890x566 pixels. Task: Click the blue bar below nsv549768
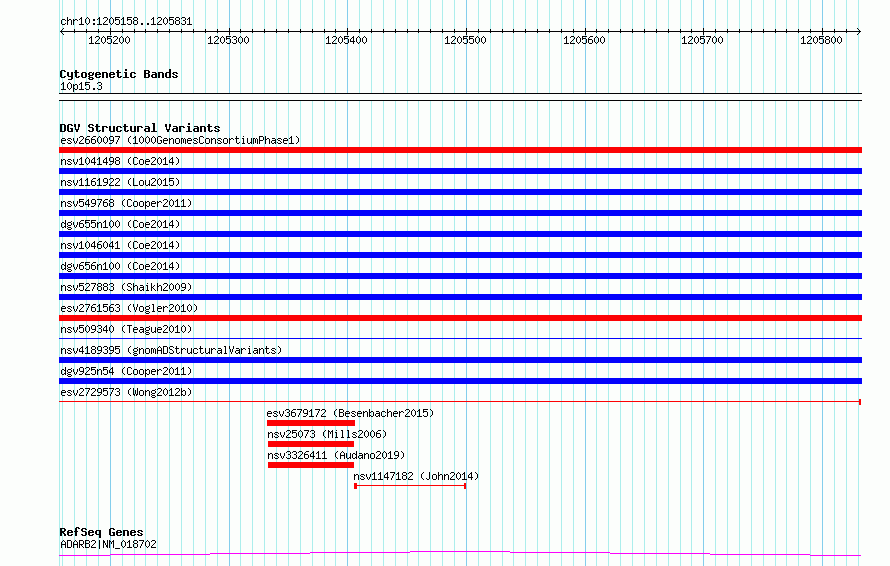(x=460, y=213)
